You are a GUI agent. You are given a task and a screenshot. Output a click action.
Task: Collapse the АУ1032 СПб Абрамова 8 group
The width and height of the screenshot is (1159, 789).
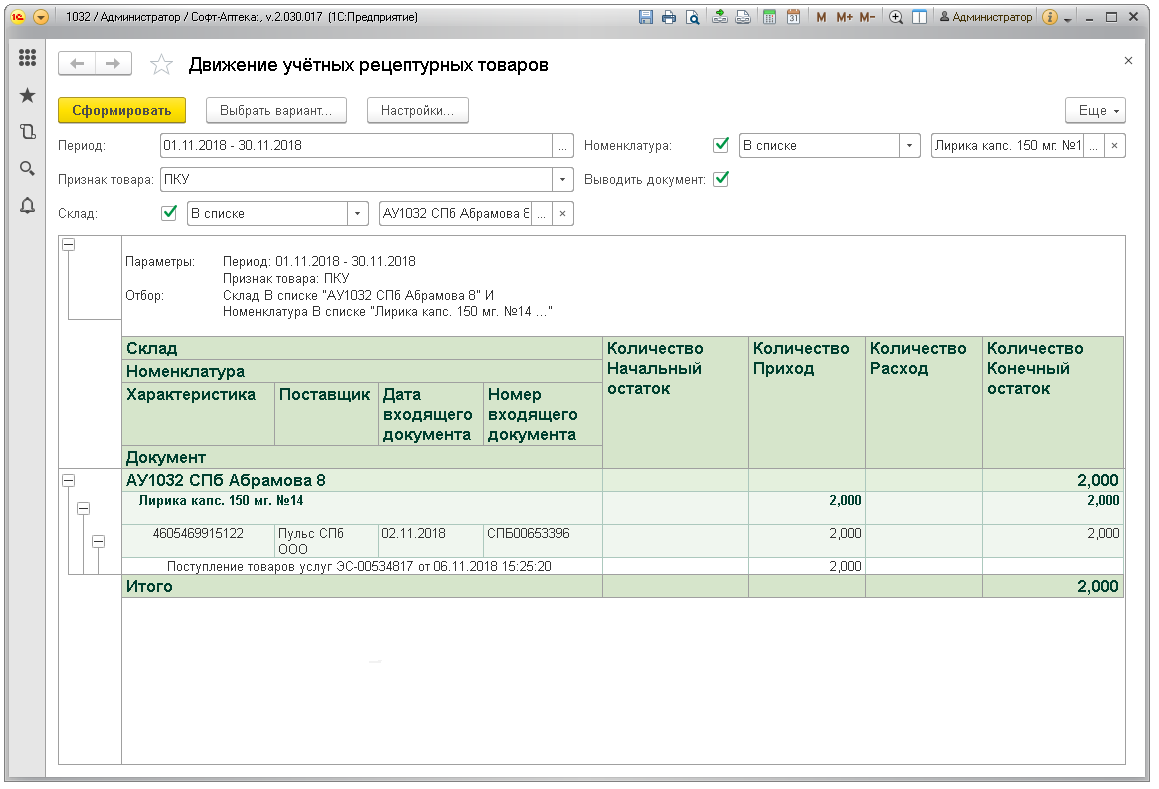click(69, 481)
